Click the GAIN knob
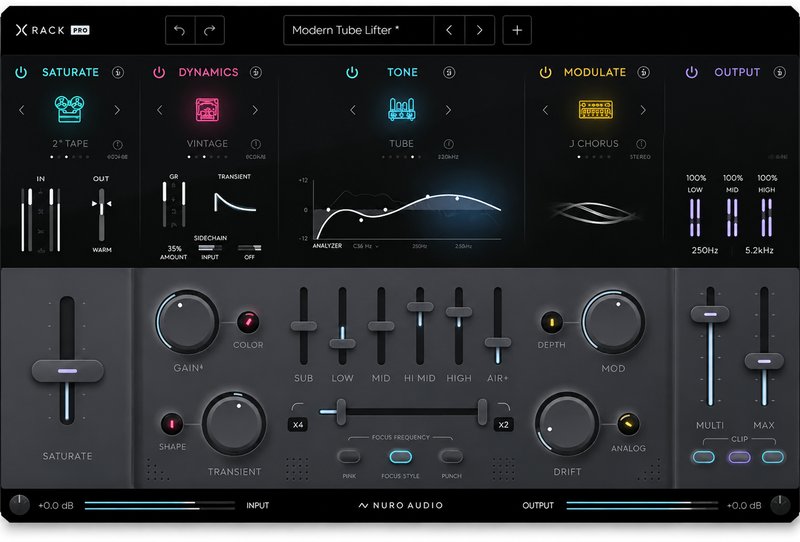 187,322
